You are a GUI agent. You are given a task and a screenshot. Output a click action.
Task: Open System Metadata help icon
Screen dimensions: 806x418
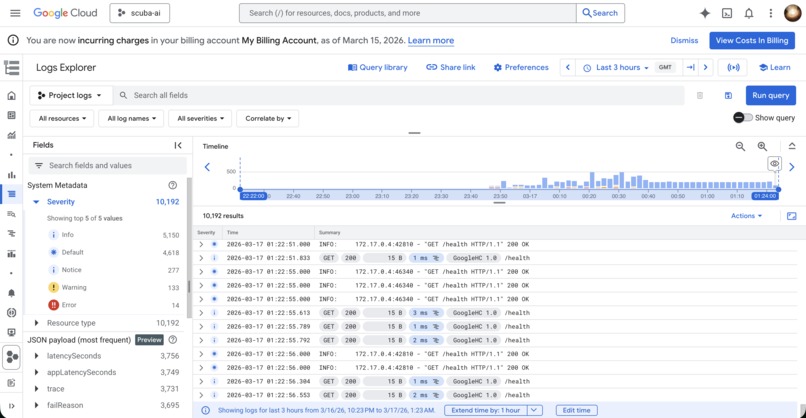point(173,185)
